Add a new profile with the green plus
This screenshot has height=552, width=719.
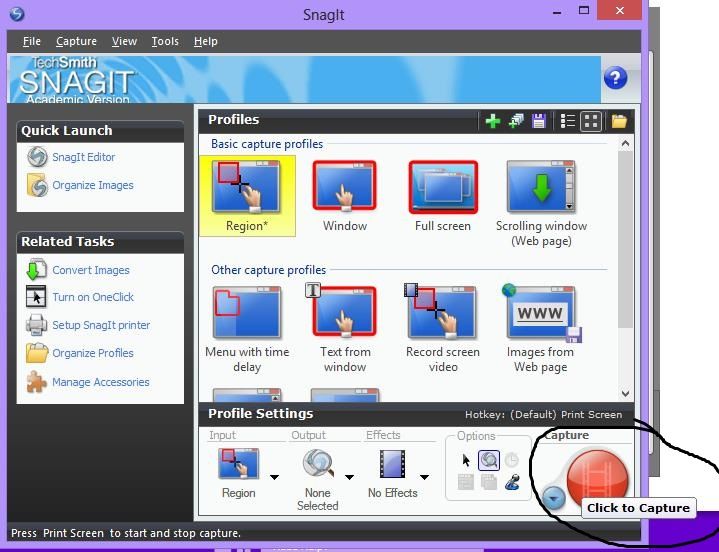(493, 121)
